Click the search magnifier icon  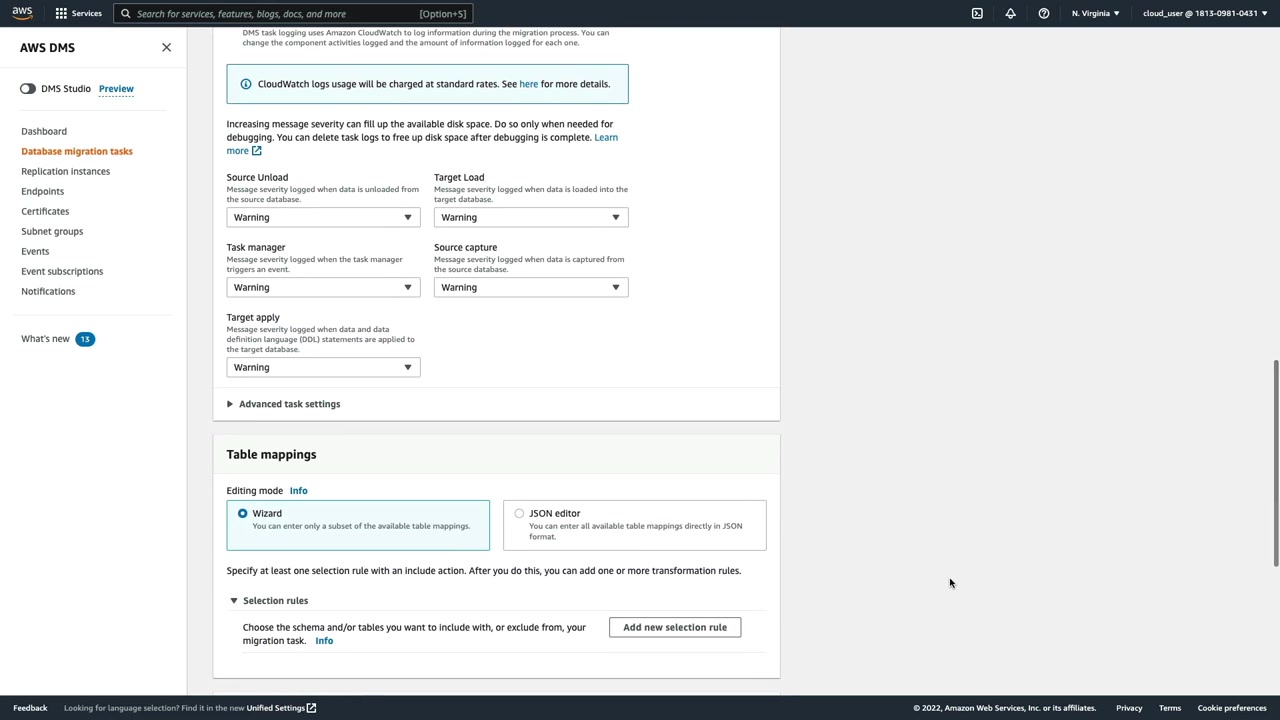(126, 14)
